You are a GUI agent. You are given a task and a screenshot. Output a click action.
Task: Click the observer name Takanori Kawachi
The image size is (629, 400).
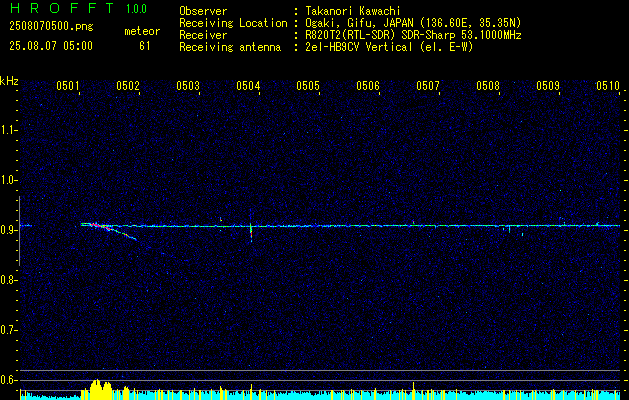[x=352, y=11]
